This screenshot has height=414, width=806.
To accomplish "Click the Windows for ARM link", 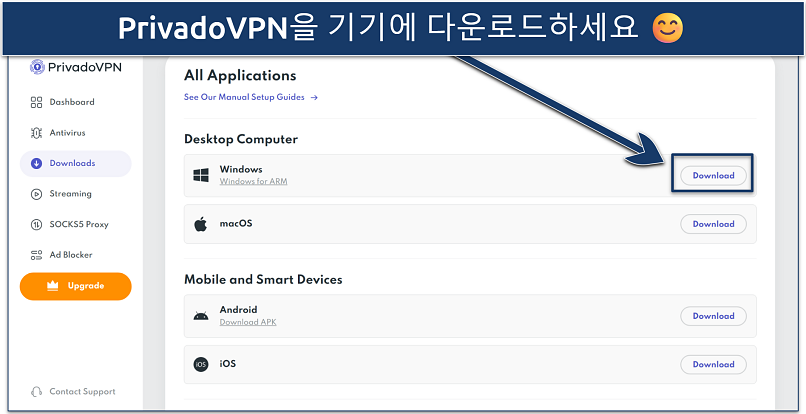I will click(x=253, y=182).
